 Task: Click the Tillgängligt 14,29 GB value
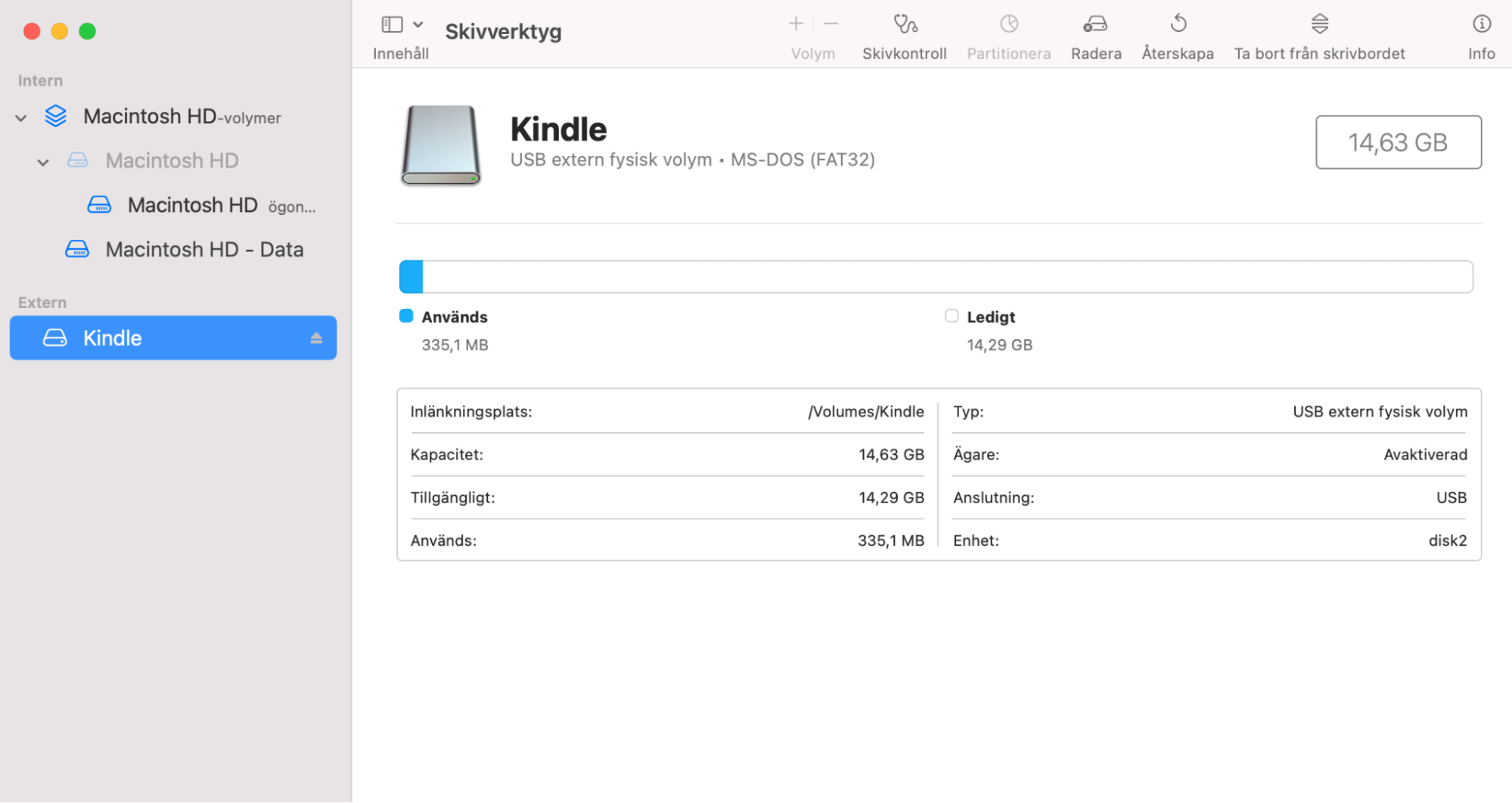[x=891, y=498]
